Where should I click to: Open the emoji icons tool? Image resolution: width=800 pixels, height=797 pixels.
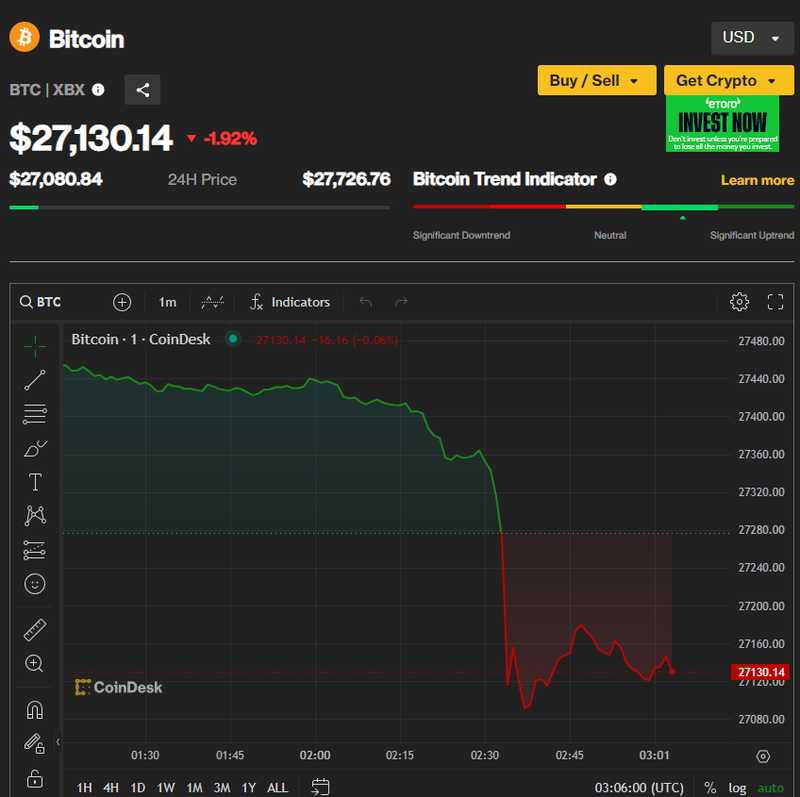(x=35, y=583)
